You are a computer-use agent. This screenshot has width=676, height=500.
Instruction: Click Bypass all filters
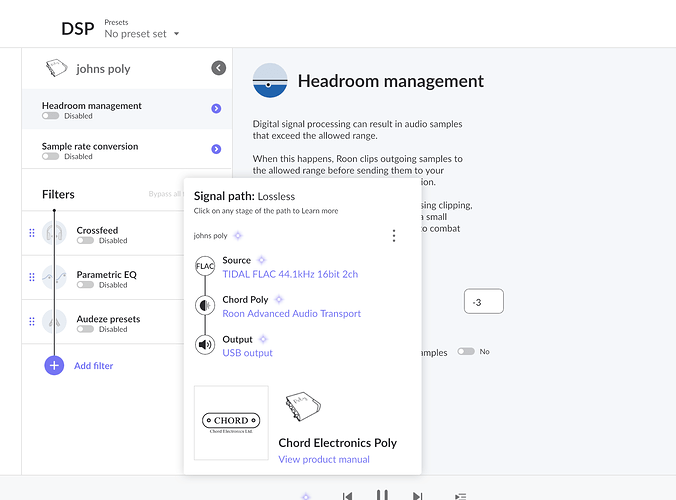pyautogui.click(x=166, y=194)
